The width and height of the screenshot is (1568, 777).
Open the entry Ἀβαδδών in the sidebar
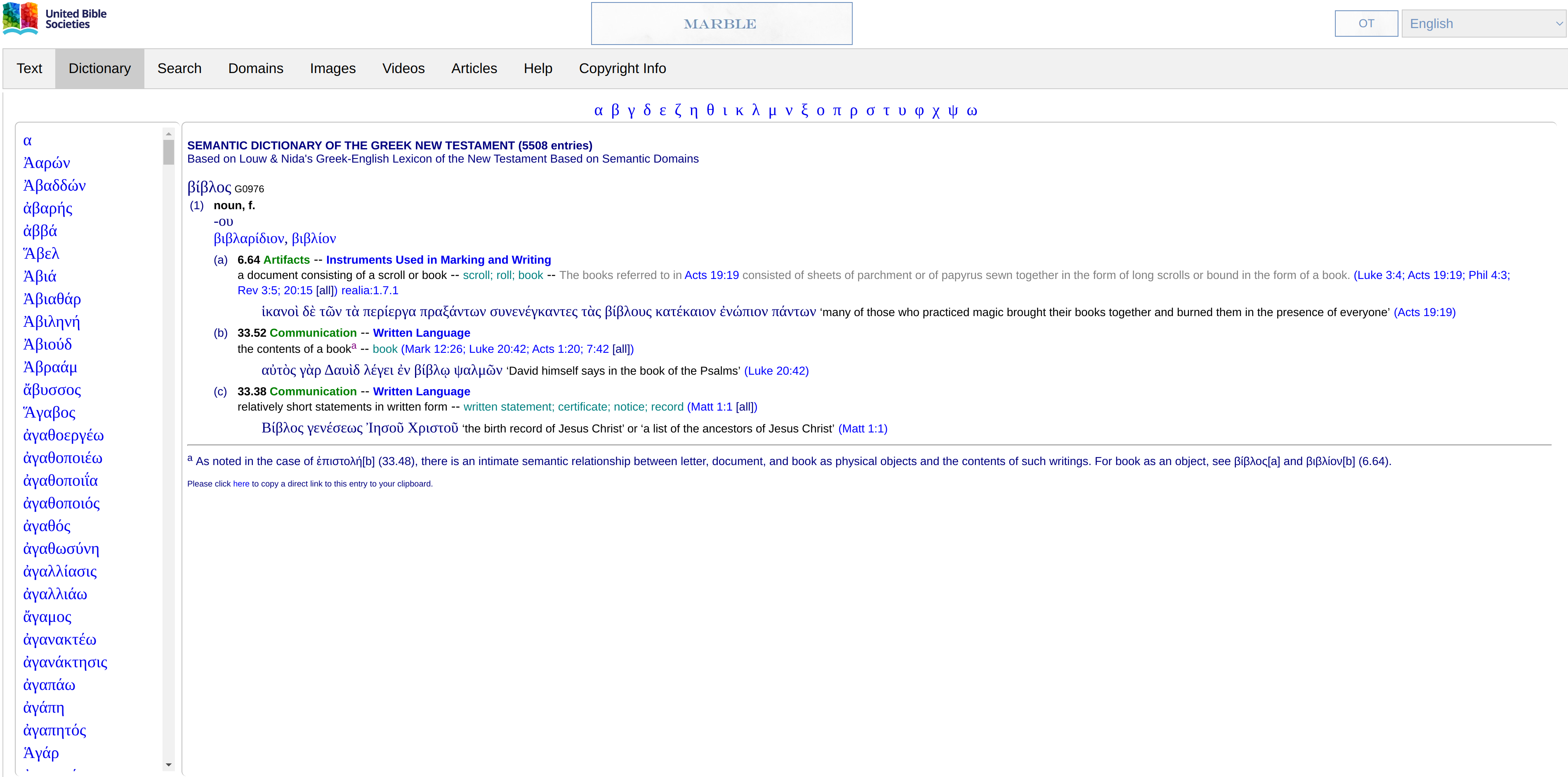[54, 185]
